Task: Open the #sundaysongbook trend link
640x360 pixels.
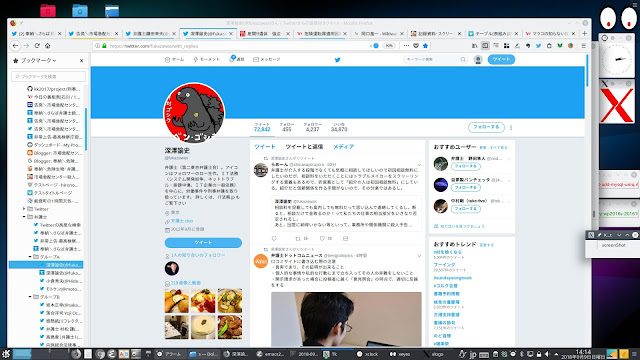Action: pos(452,278)
